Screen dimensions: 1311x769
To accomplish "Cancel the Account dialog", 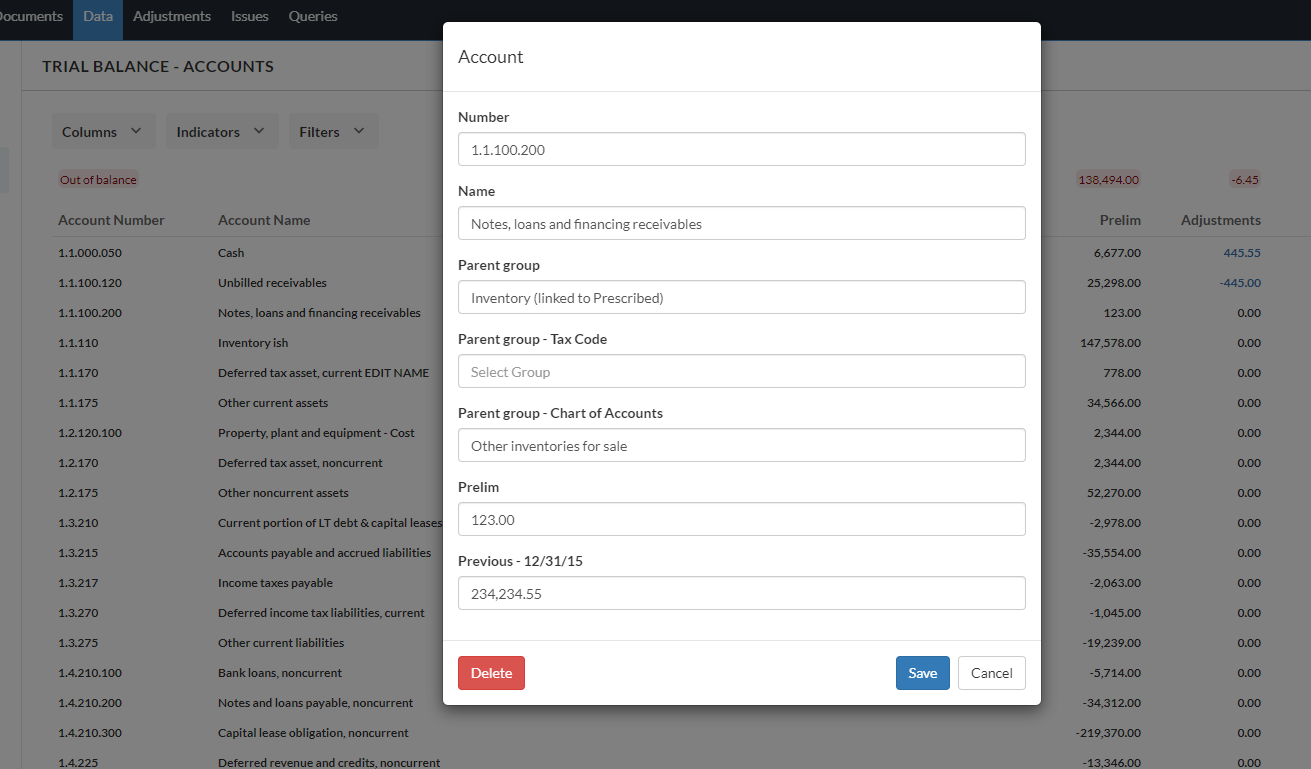I will pyautogui.click(x=992, y=673).
